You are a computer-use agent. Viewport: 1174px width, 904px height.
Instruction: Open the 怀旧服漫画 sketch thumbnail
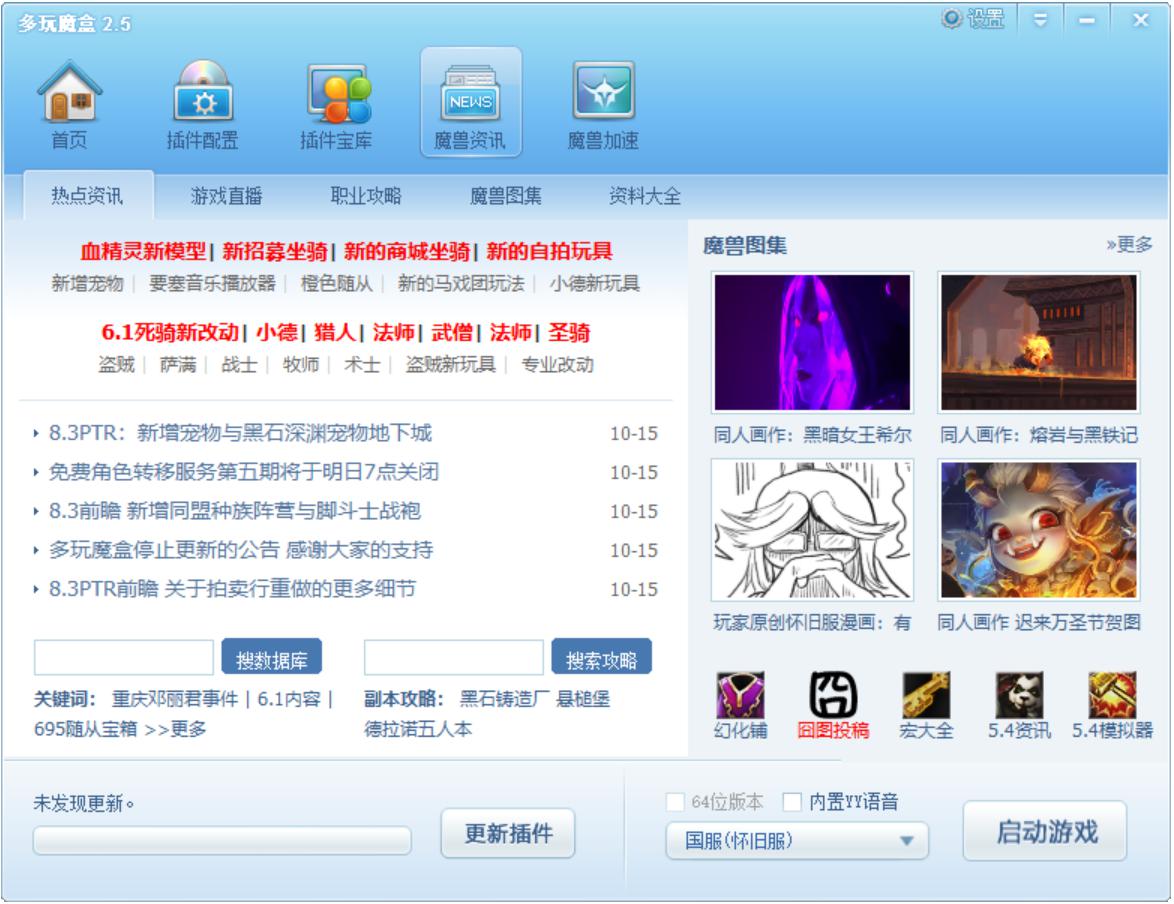click(x=812, y=530)
